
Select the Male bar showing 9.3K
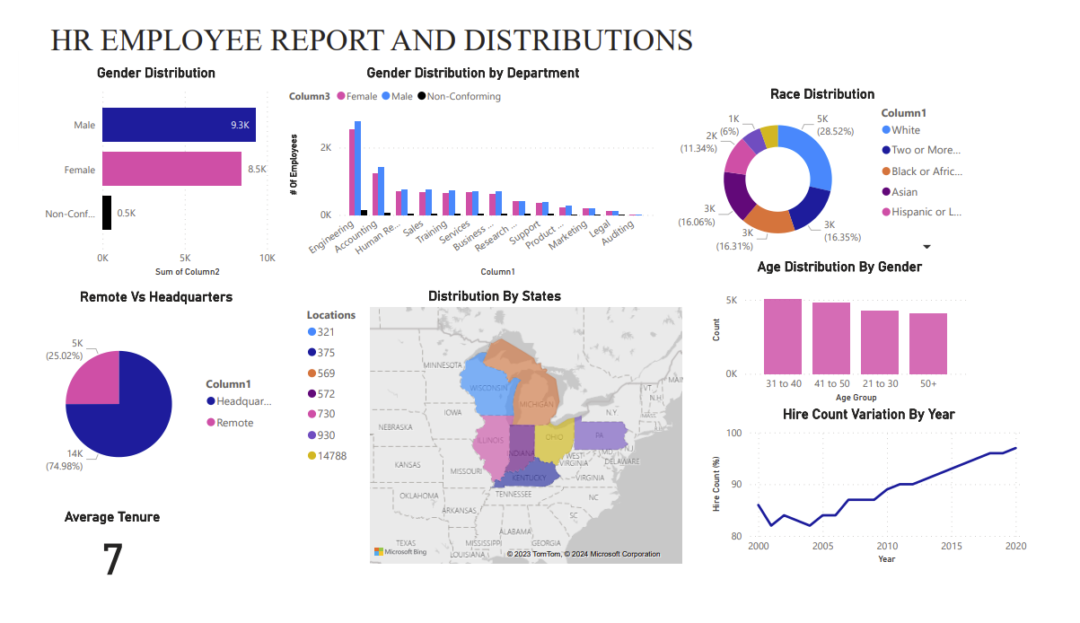click(x=179, y=125)
